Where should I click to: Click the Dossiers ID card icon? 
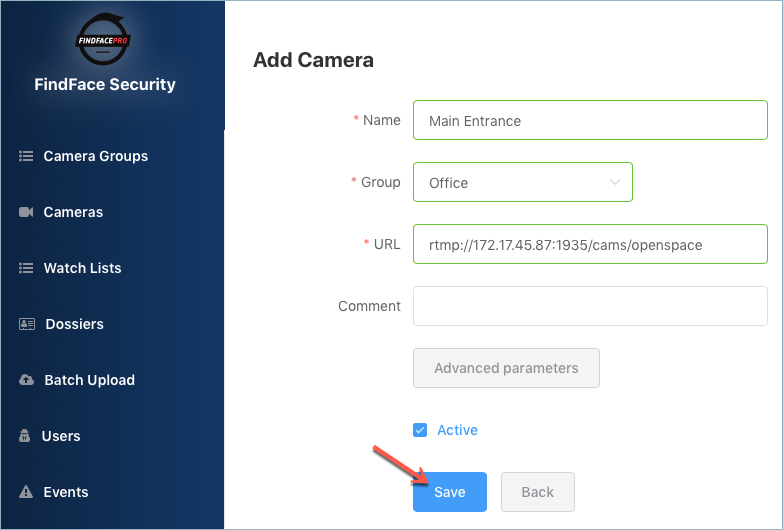[x=27, y=324]
